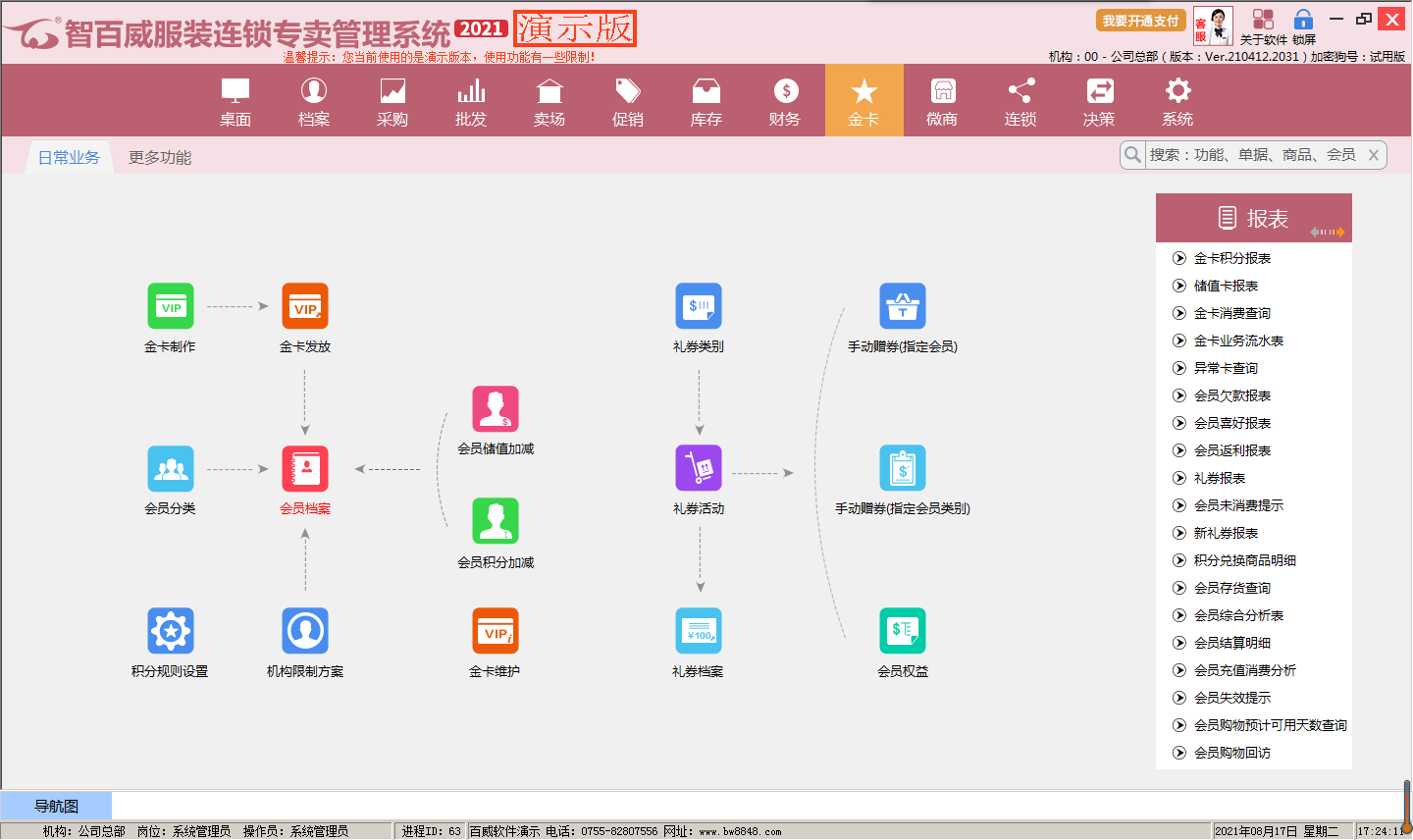
Task: Select the 财务 finance toolbar item
Action: pyautogui.click(x=785, y=102)
